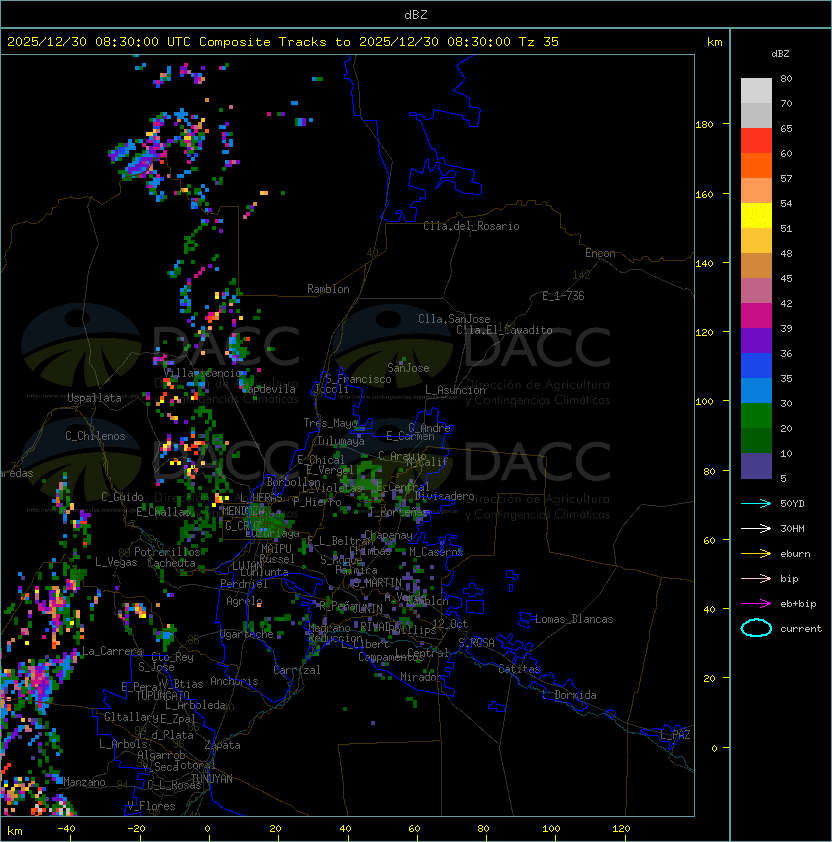This screenshot has width=832, height=842.
Task: Click the 'dBZ' title in the top header
Action: coord(416,15)
